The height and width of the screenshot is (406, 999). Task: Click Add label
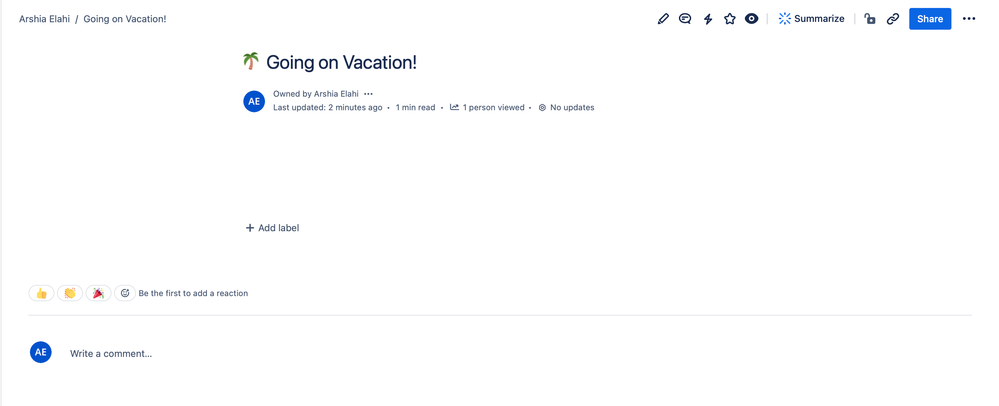(272, 228)
